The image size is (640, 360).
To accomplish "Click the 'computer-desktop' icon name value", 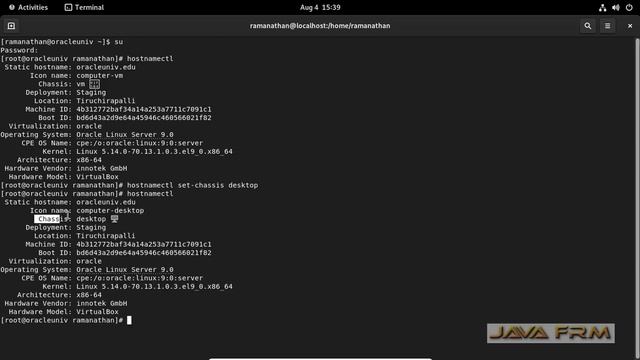I will 110,211.
